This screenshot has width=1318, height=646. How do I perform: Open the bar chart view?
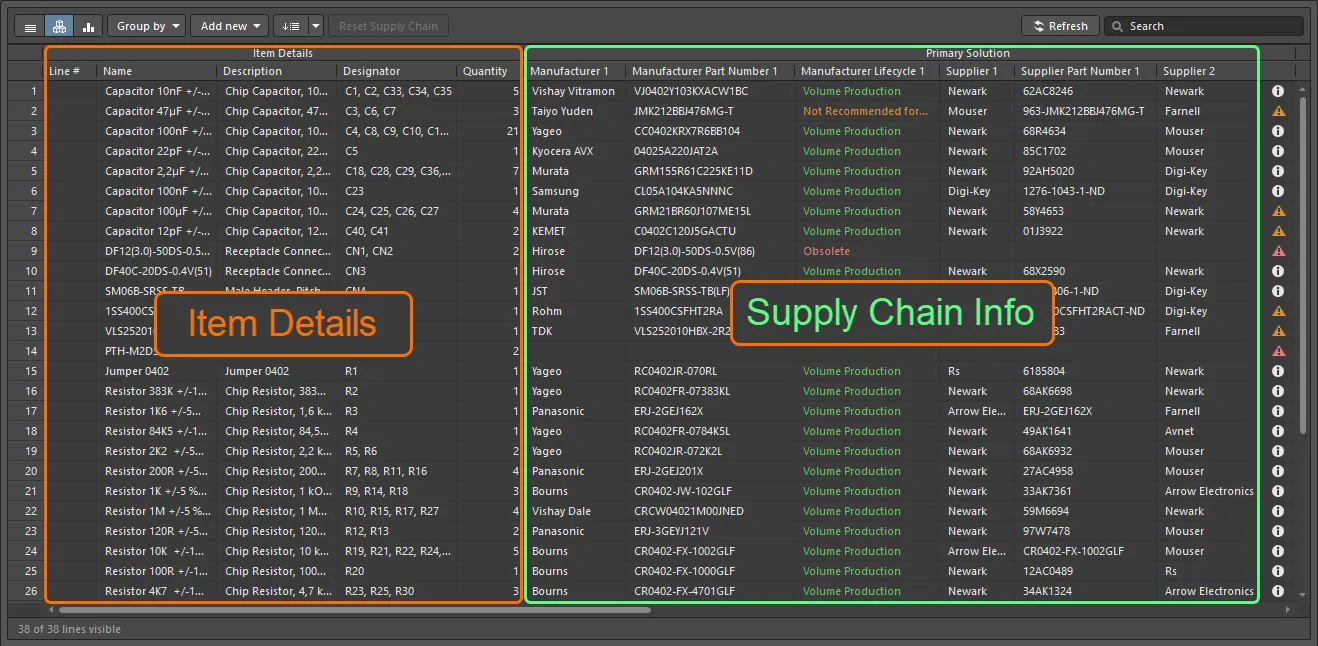click(88, 26)
